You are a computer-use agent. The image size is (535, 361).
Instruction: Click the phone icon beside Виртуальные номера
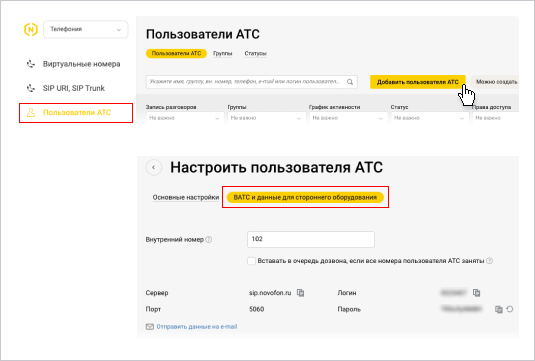(x=31, y=64)
